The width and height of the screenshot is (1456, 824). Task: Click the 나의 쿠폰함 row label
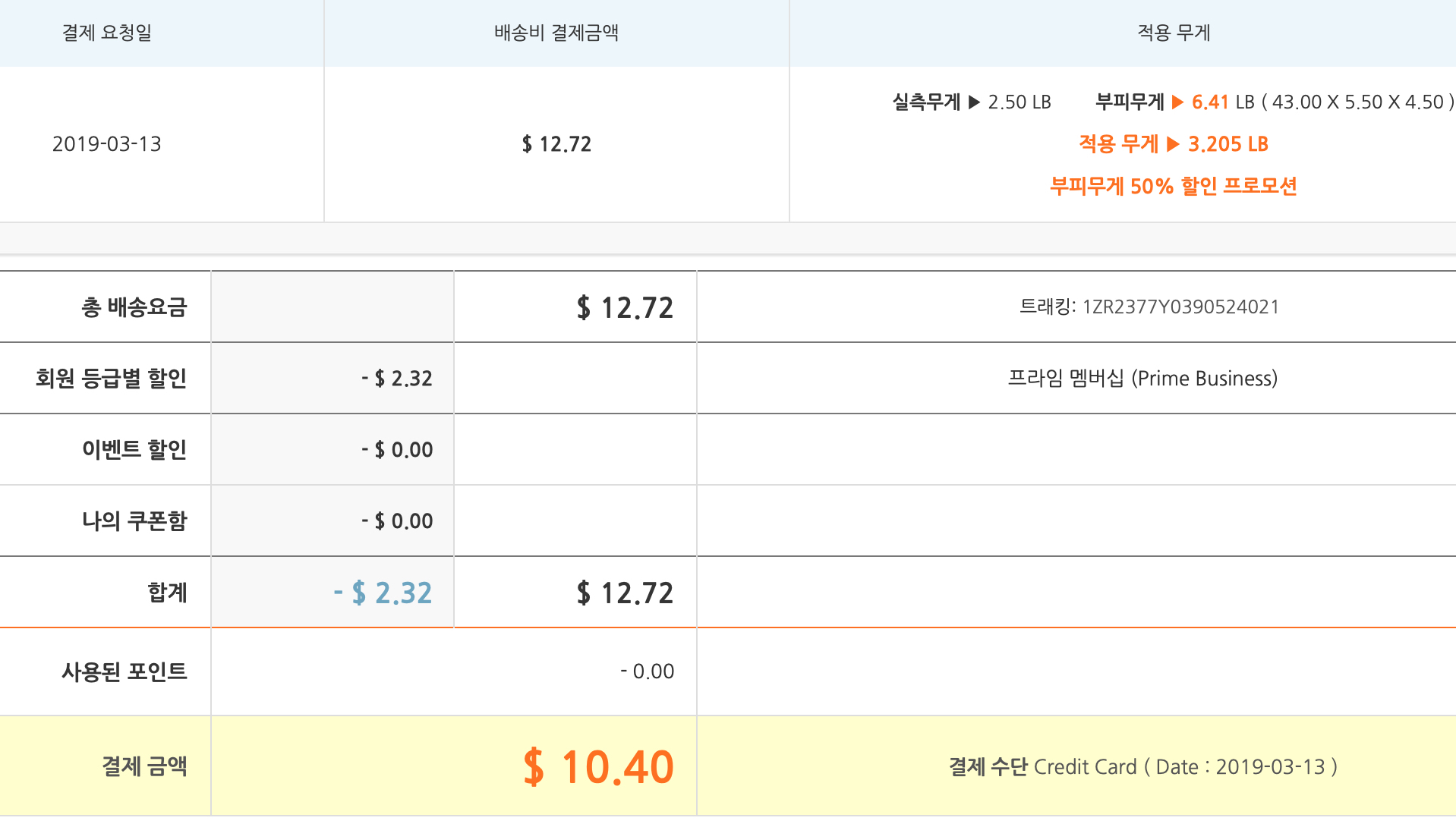point(134,521)
